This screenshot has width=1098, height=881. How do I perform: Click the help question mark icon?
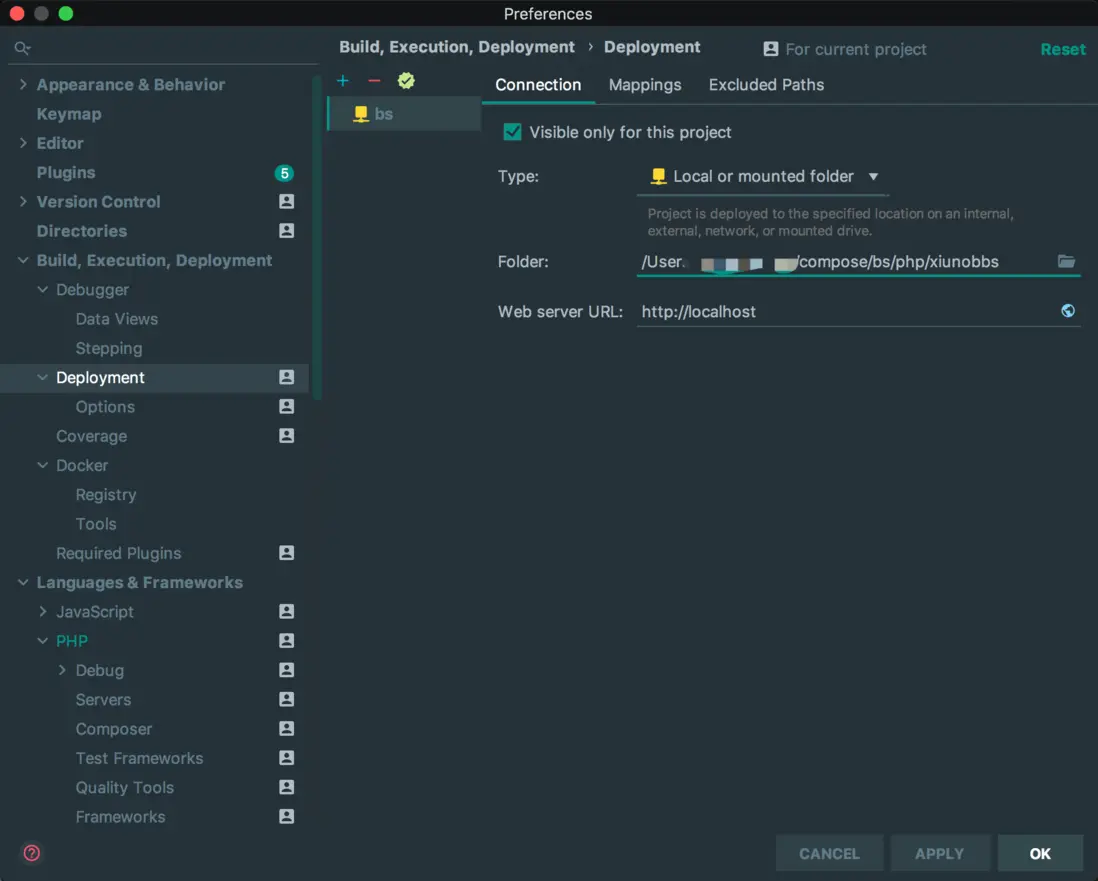tap(32, 853)
